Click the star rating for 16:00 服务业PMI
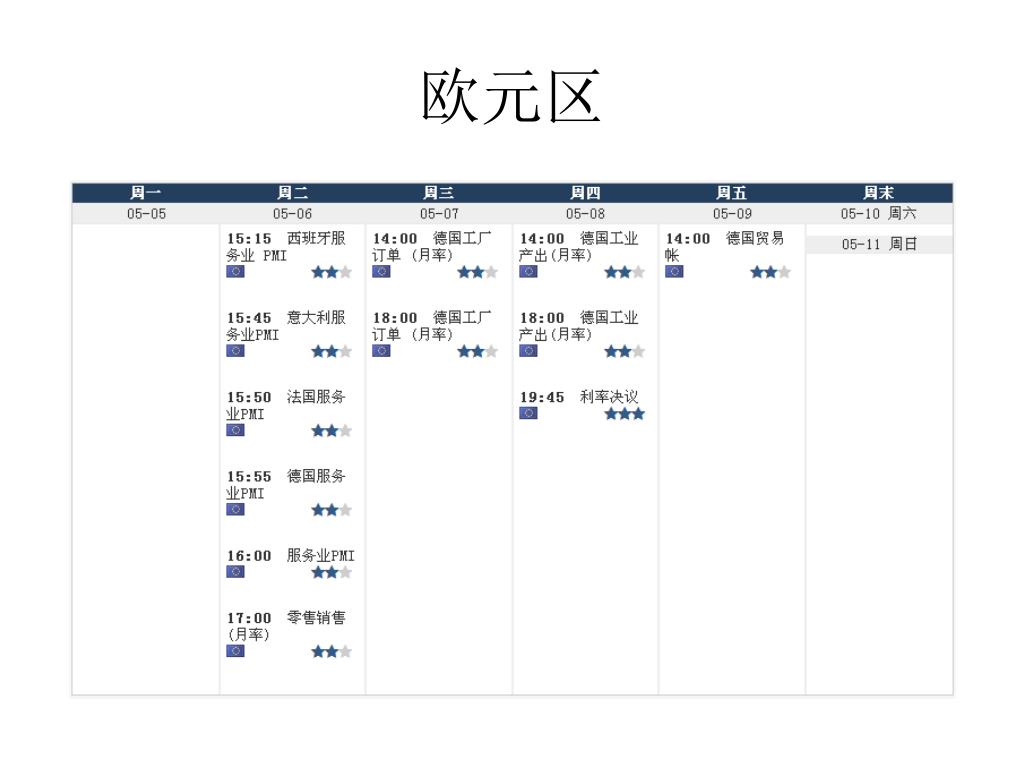 click(331, 573)
